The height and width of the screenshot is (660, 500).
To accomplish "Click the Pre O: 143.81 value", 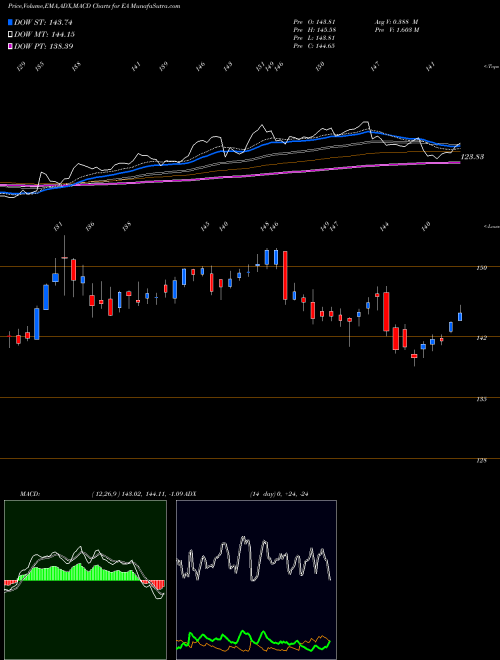I will [x=314, y=21].
